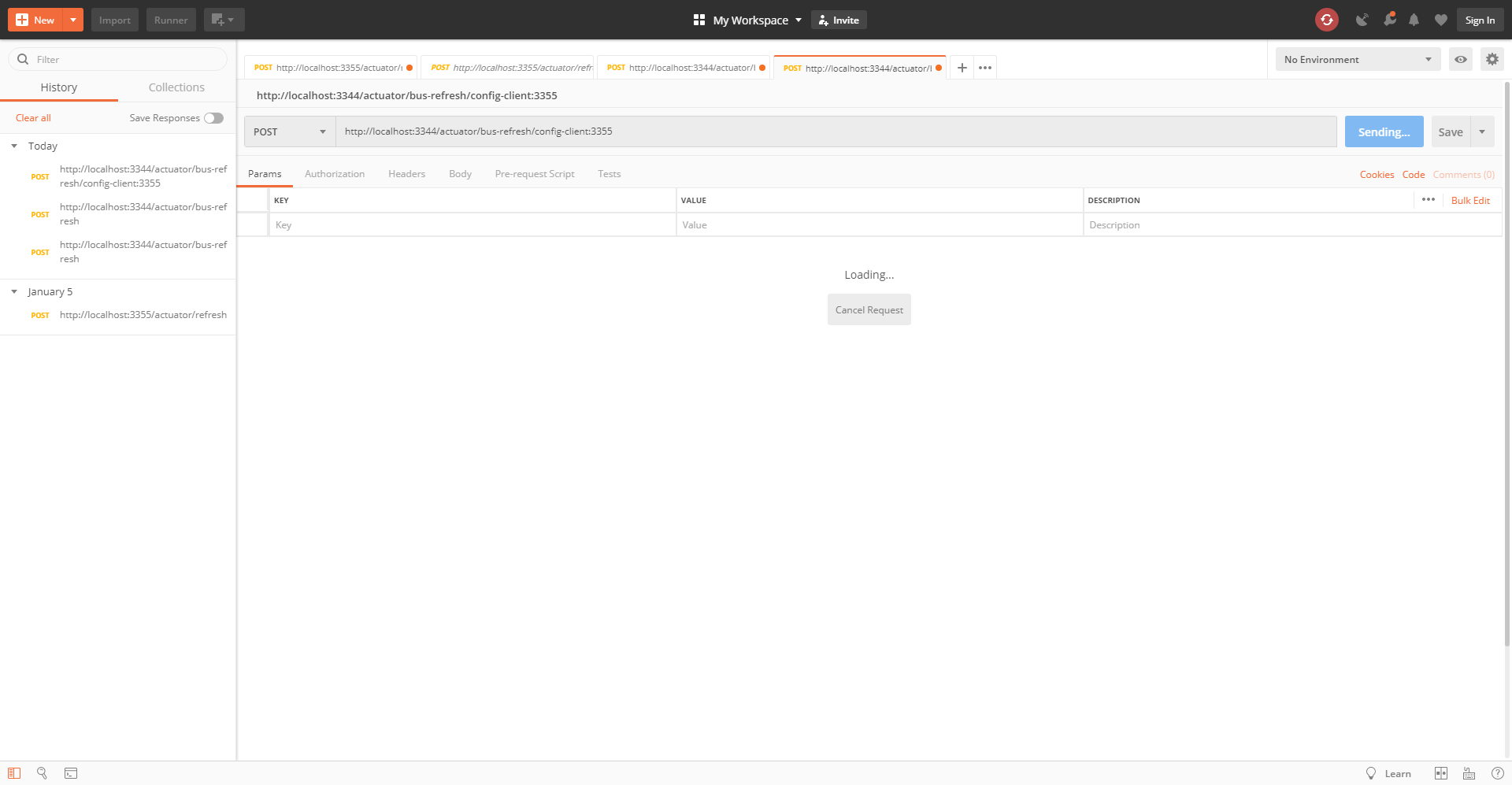Collapse the January 5 history group

tap(14, 292)
